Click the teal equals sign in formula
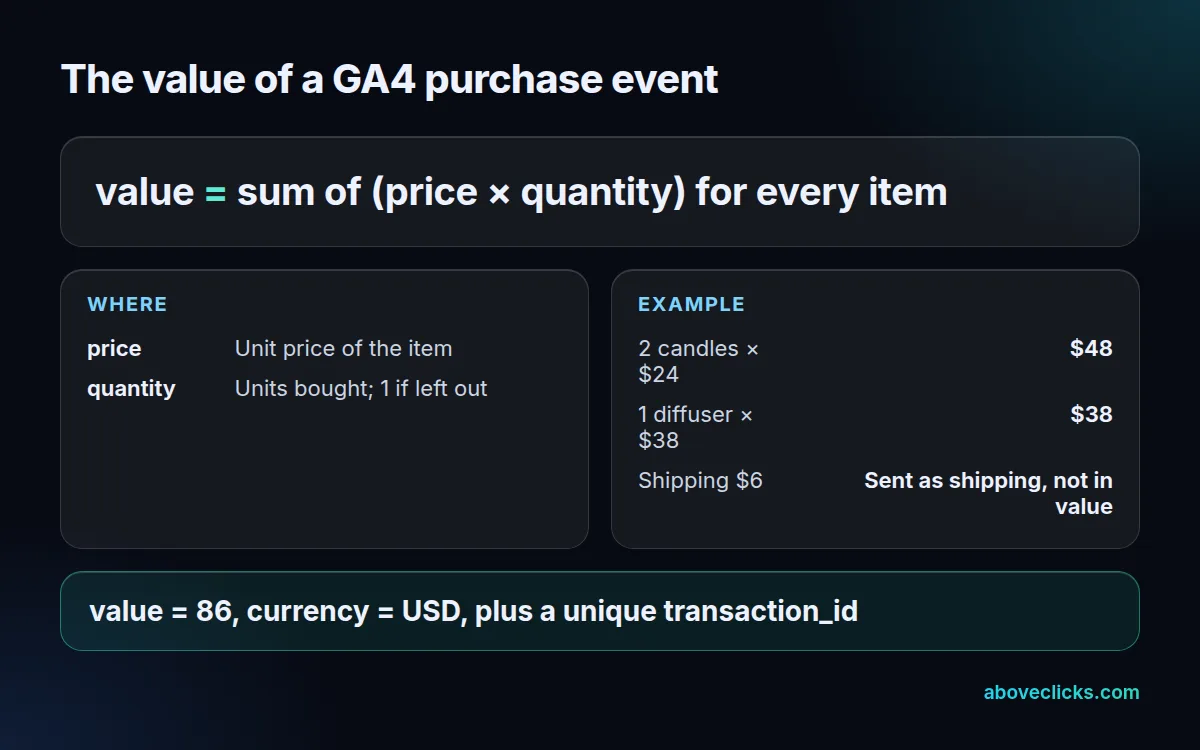 pos(215,192)
